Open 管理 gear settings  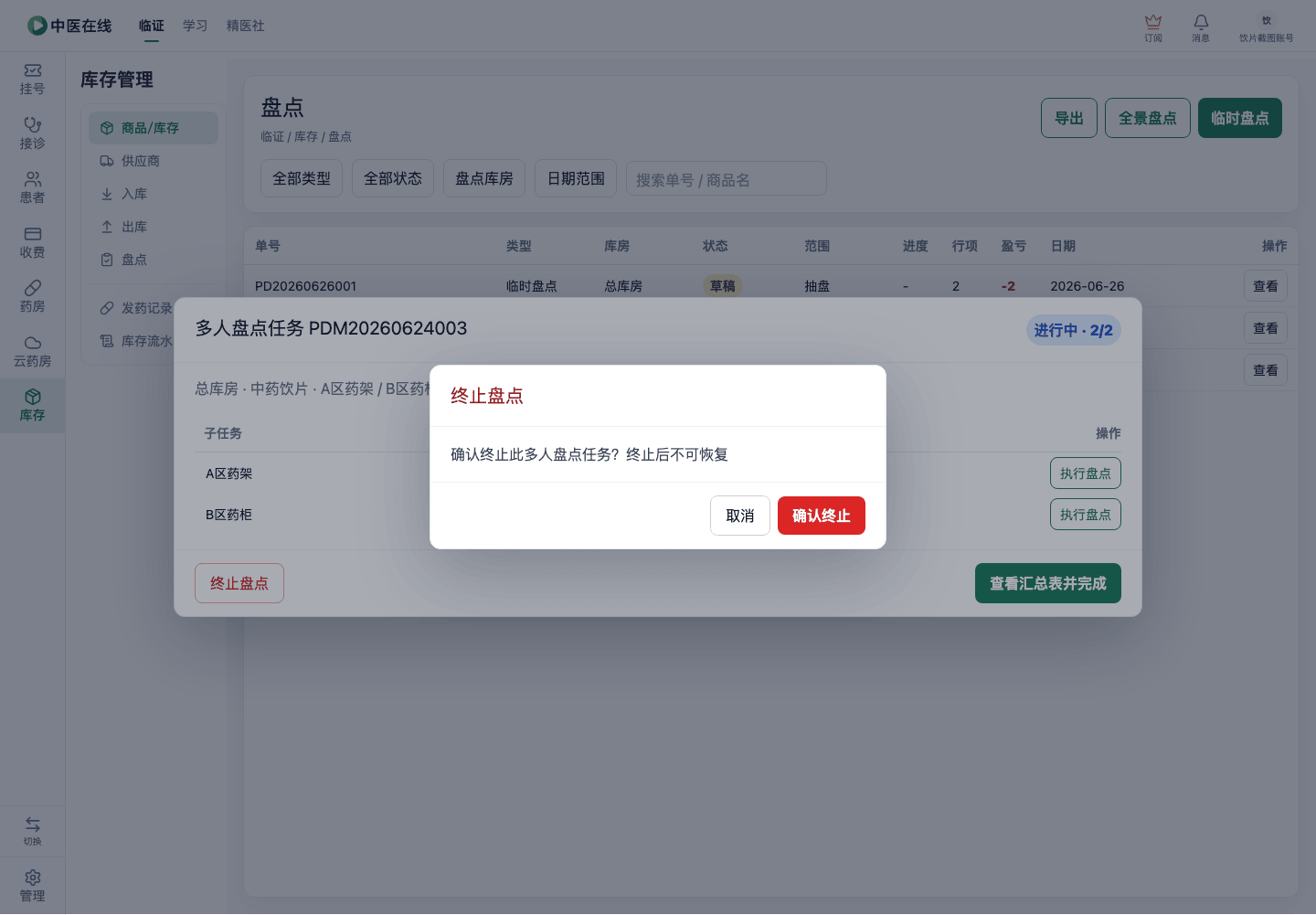coord(32,886)
